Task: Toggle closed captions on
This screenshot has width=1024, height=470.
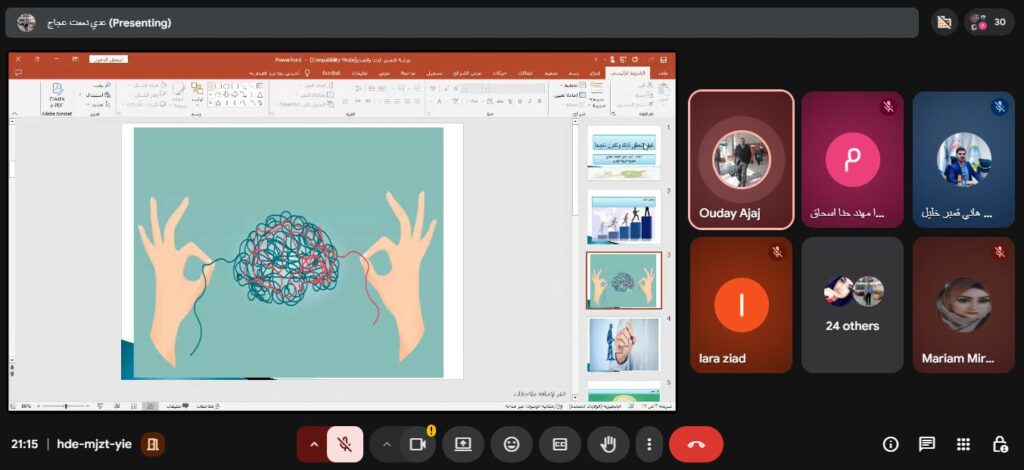Action: point(560,444)
